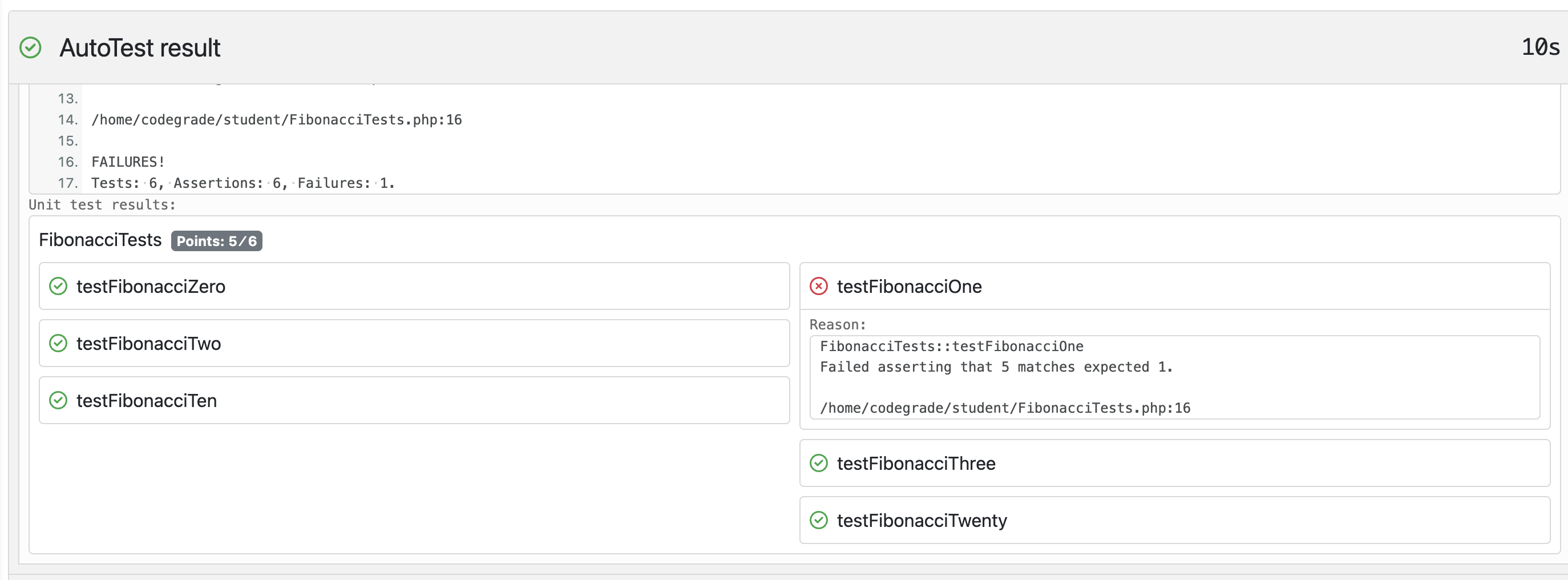Click the 10s duration label
Viewport: 1568px width, 580px height.
click(1541, 47)
